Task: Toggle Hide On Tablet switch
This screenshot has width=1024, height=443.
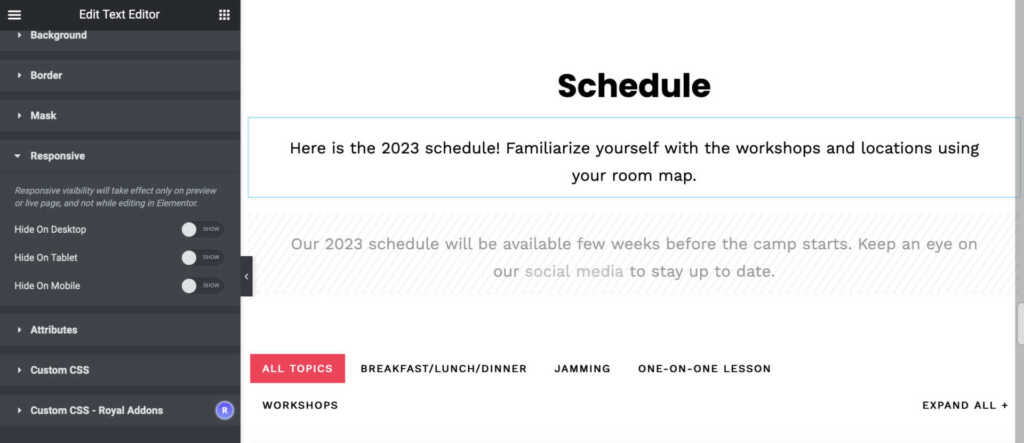Action: click(x=202, y=257)
